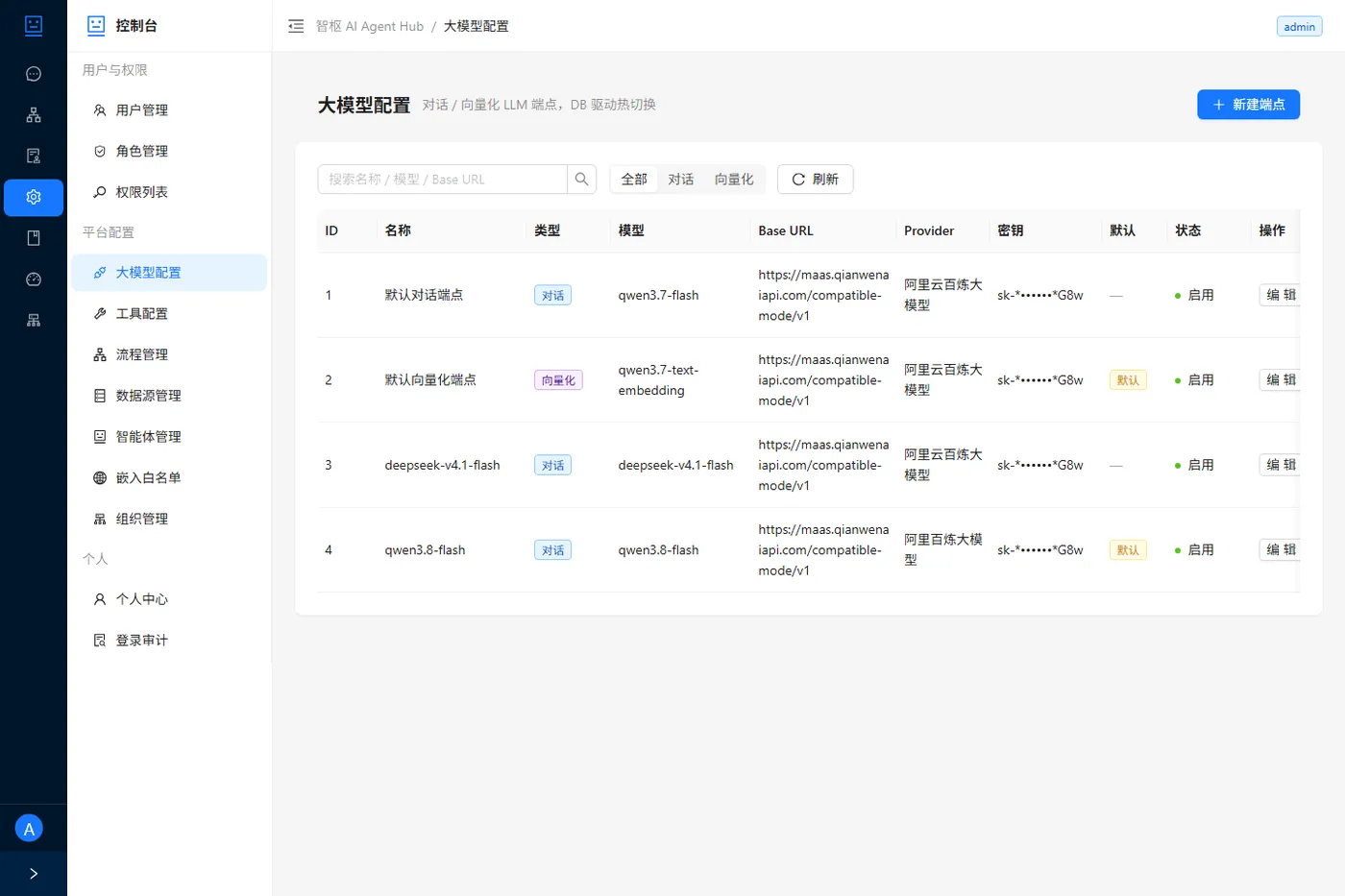Click the 刷新 refresh button
This screenshot has width=1345, height=896.
[x=815, y=180]
